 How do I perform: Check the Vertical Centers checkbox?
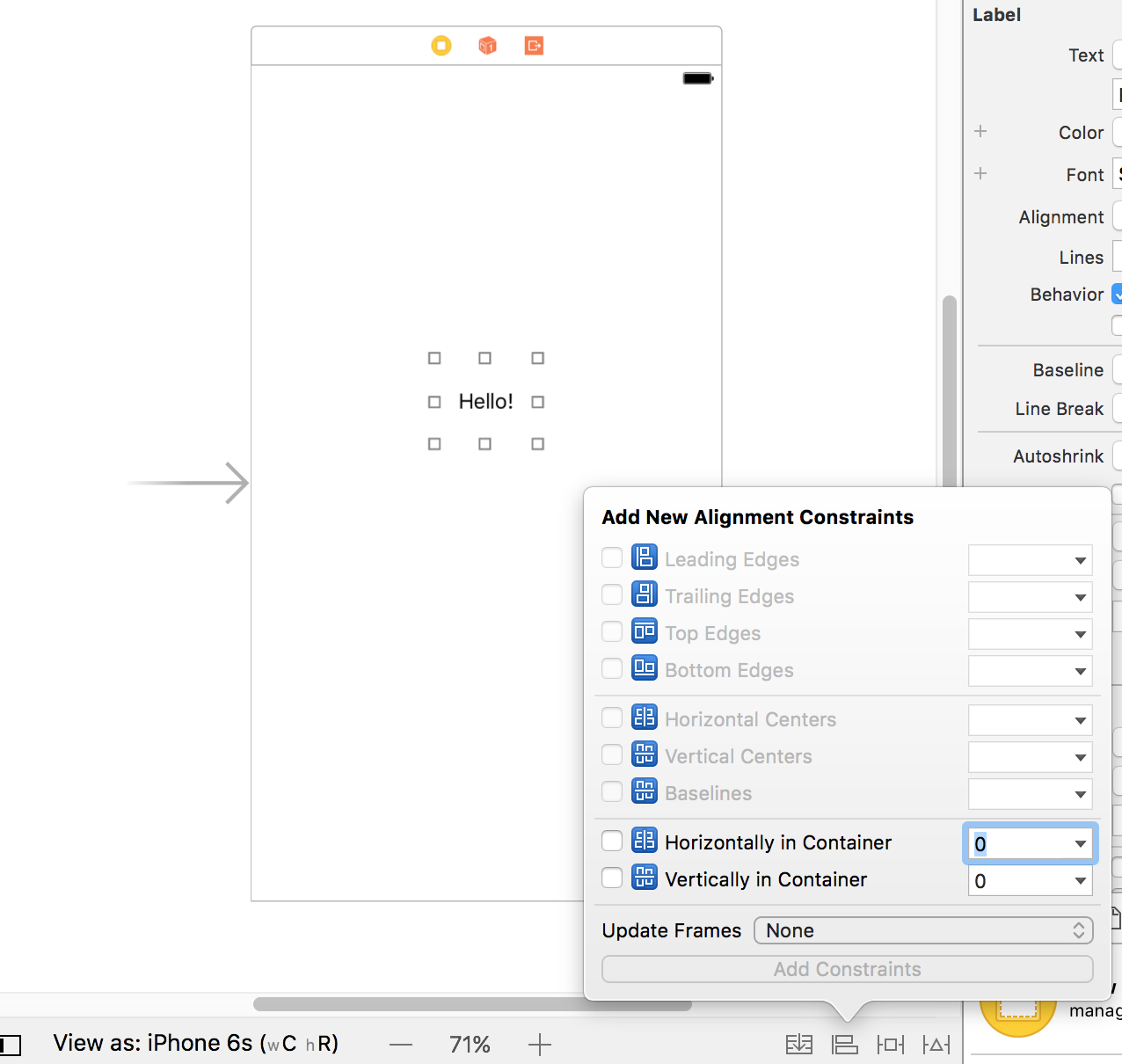click(x=612, y=754)
